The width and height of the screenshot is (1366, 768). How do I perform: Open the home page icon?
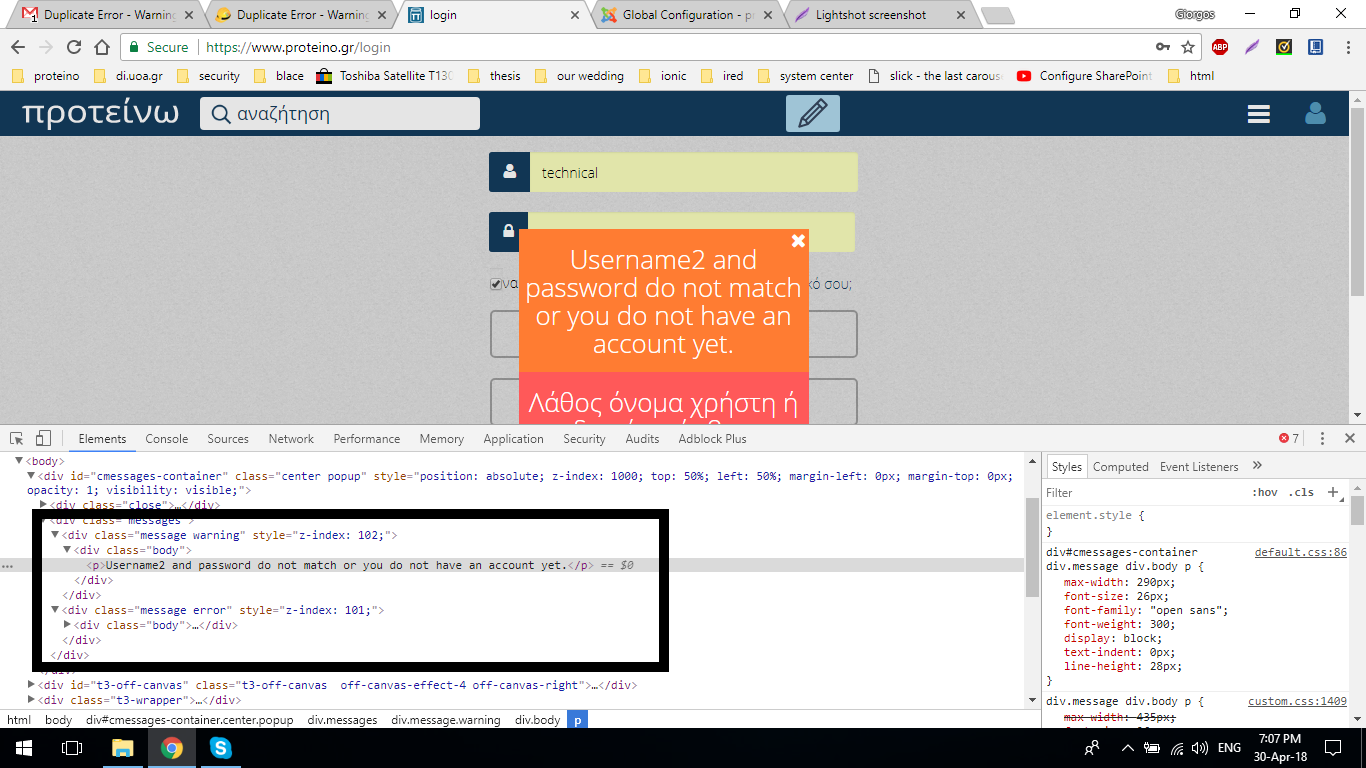[x=102, y=47]
